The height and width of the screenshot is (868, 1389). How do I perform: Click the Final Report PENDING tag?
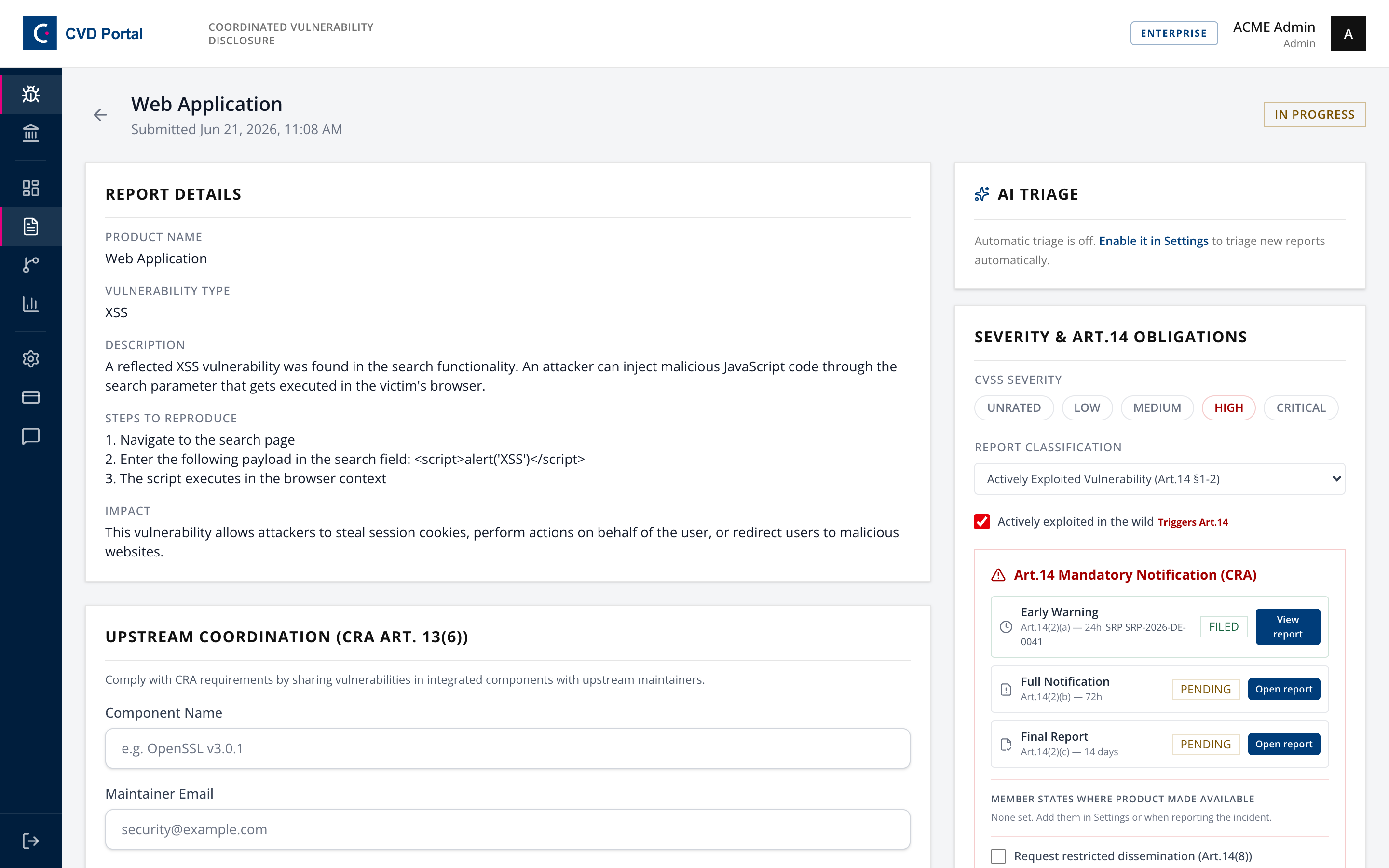tap(1205, 745)
